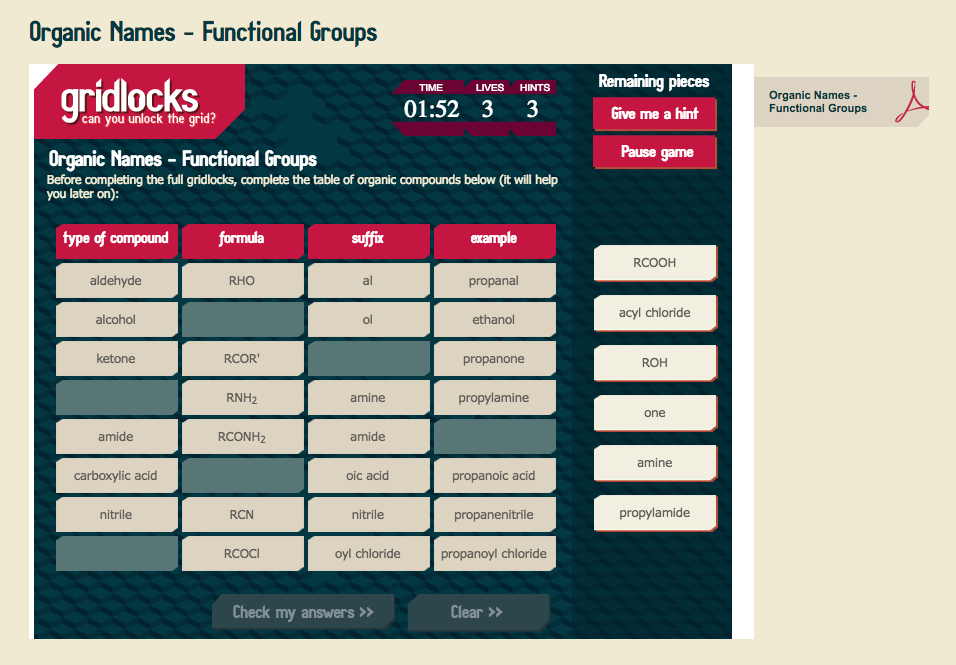Click the empty formula cell for carboxylic acid
The image size is (956, 665).
click(x=242, y=475)
